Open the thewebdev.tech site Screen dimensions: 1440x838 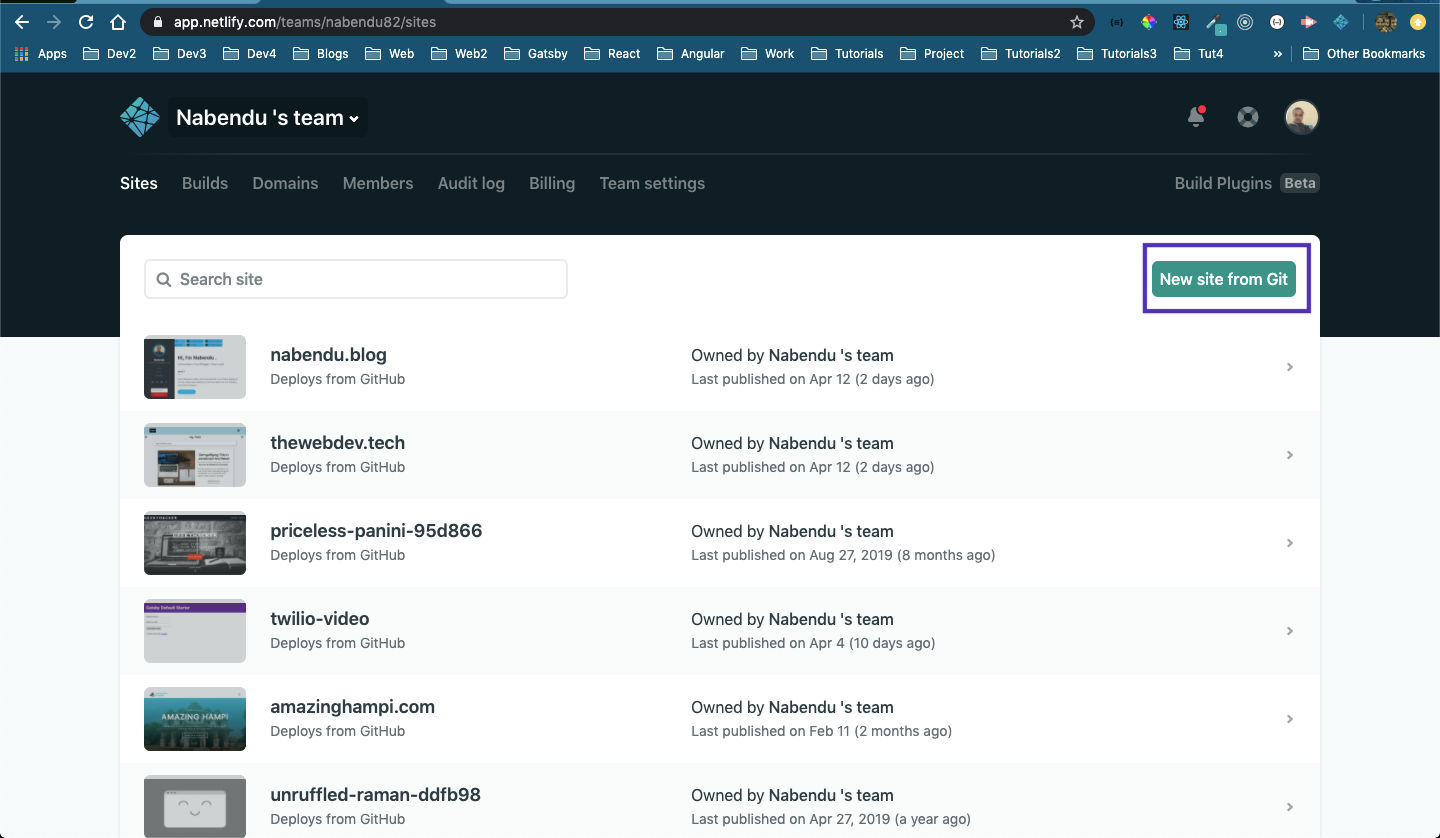point(338,443)
